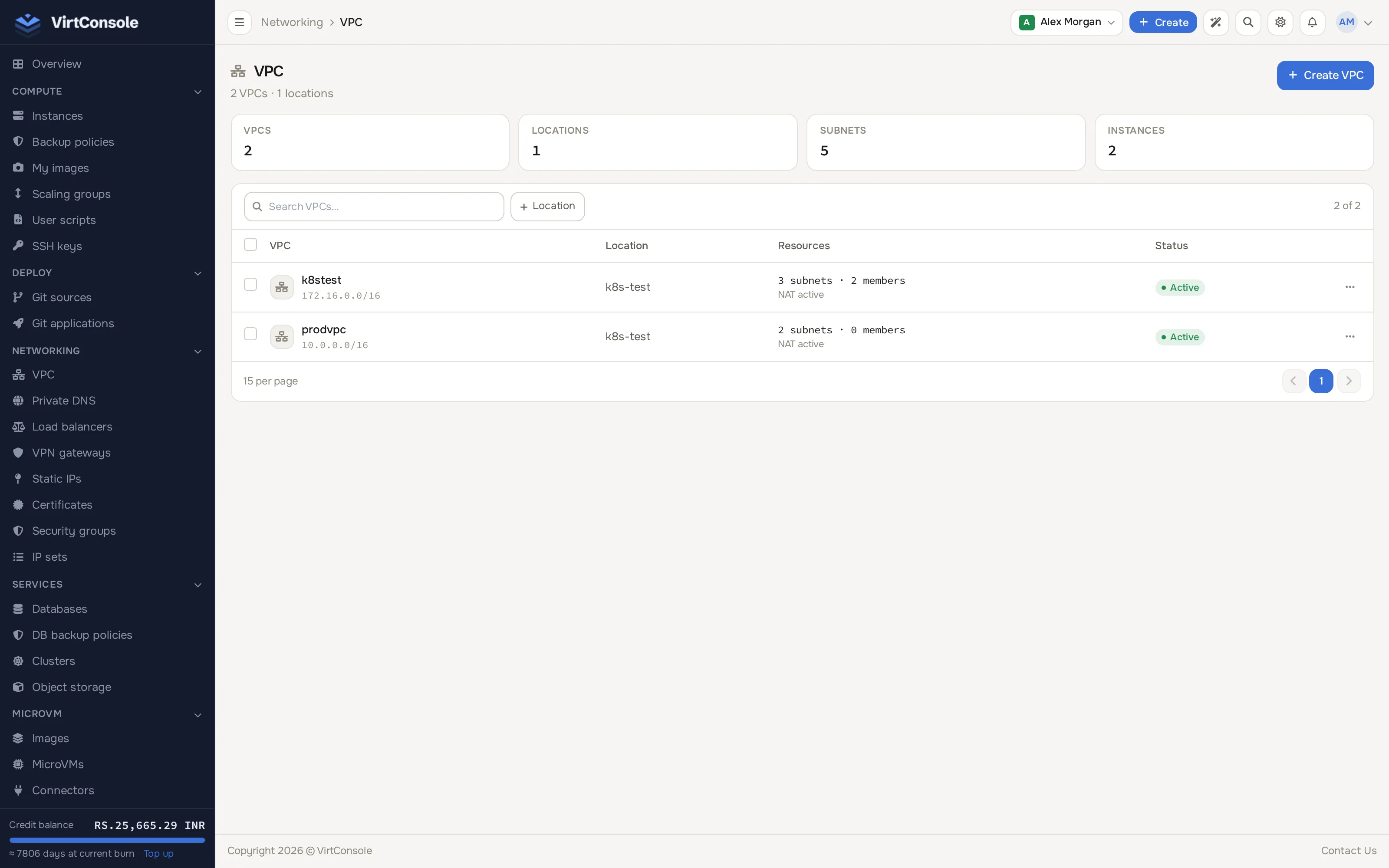This screenshot has height=868, width=1389.
Task: Focus the Search VPCs input field
Action: [x=374, y=207]
